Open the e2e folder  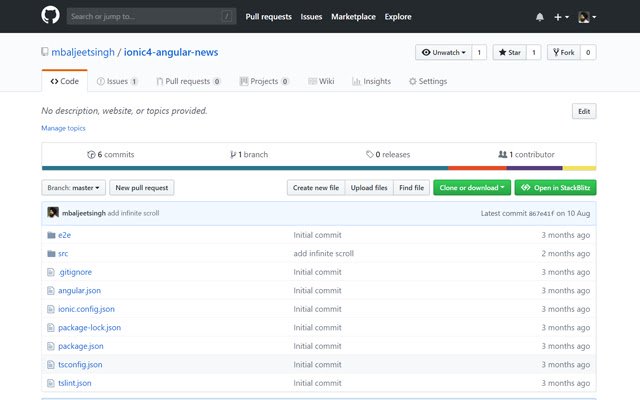pyautogui.click(x=64, y=235)
